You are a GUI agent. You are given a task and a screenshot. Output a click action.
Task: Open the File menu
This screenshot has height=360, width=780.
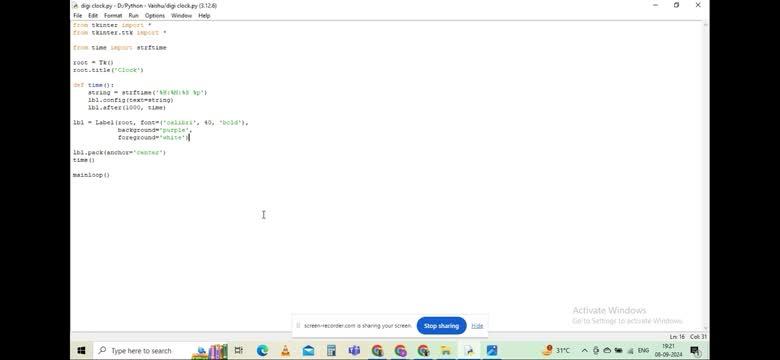pyautogui.click(x=78, y=16)
